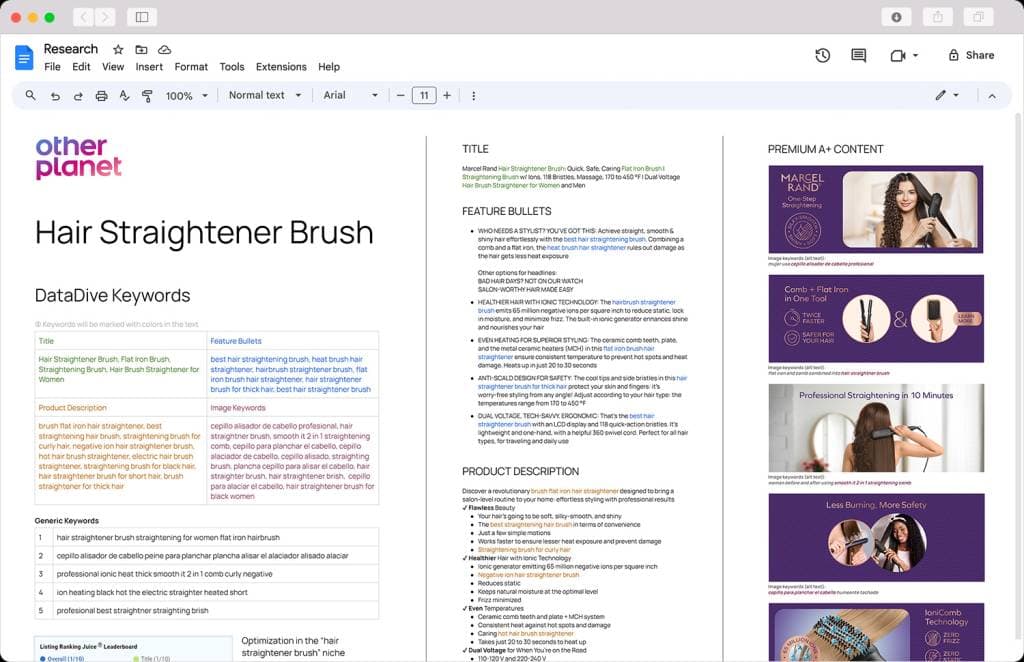Screen dimensions: 1024x662
Task: Open the Normal text style dropdown
Action: [265, 95]
